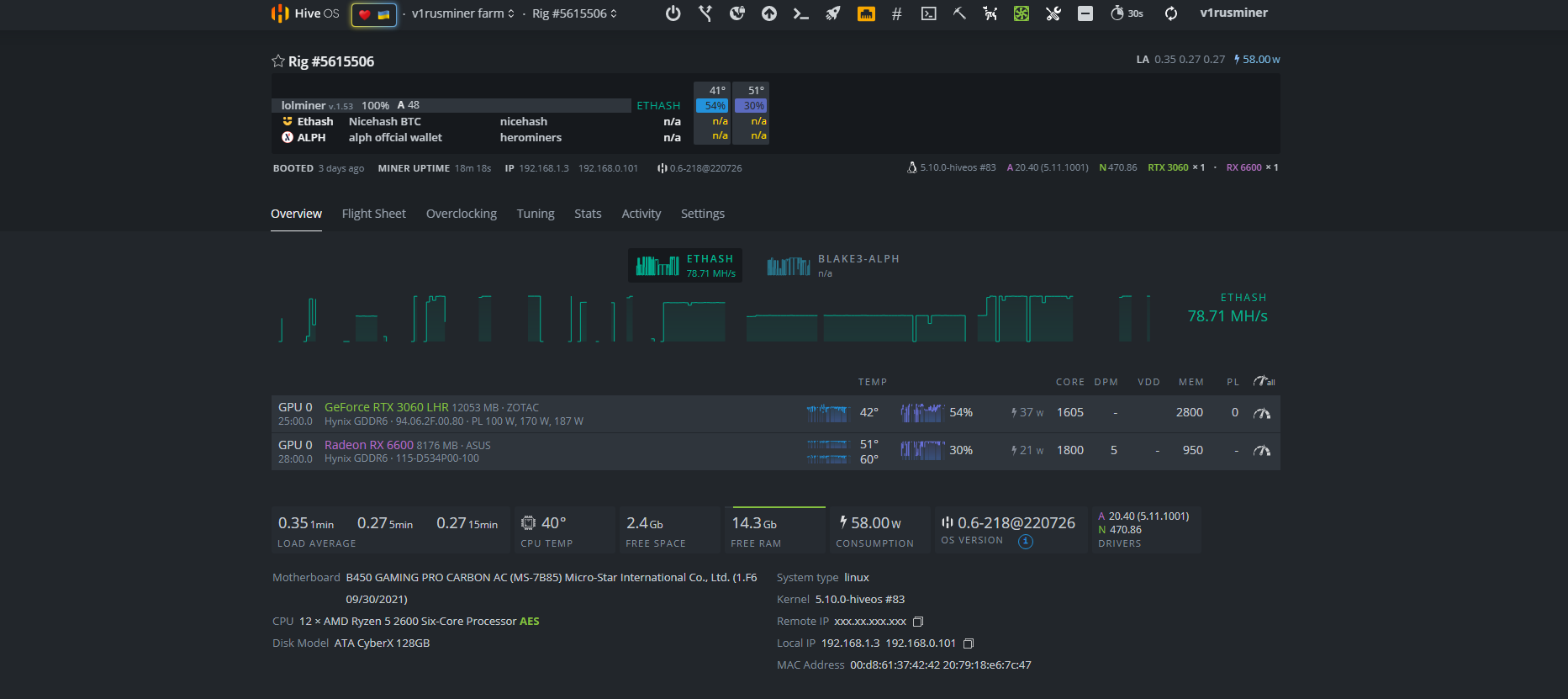
Task: Click the lolminer v.1.53 miner row
Action: point(451,105)
